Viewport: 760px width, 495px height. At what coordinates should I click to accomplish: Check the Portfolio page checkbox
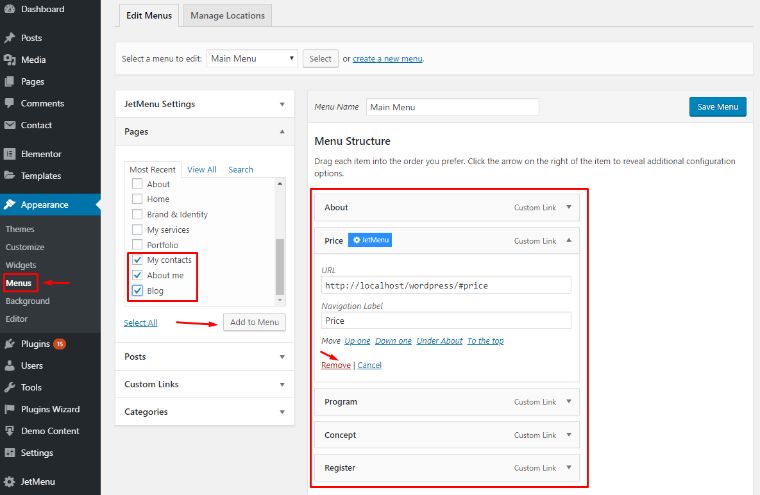tap(138, 245)
